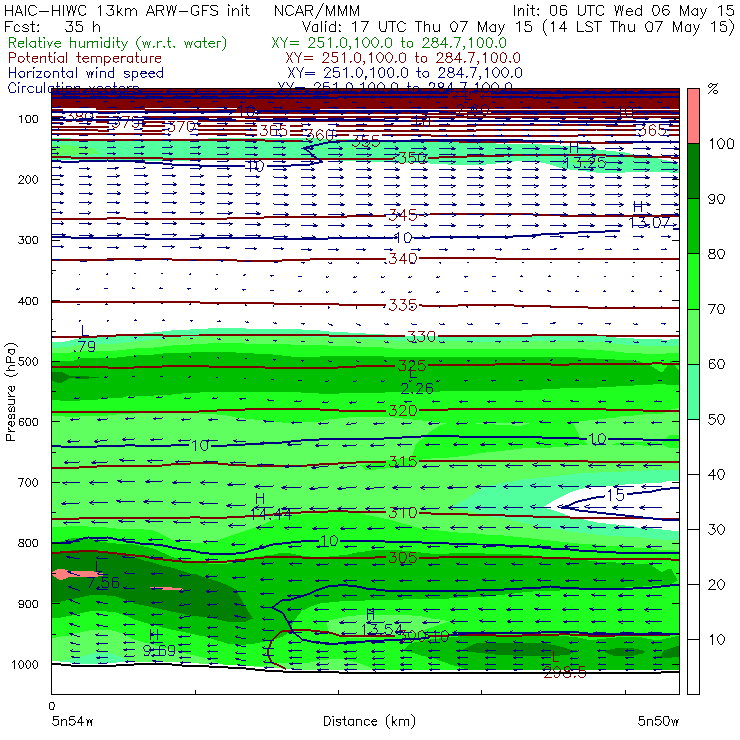Click the 'Valid: 17 UTC Thu 07 May 15' text
This screenshot has width=740, height=740.
[419, 26]
